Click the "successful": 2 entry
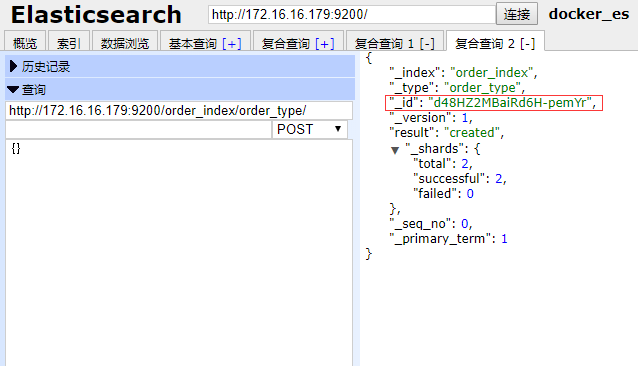This screenshot has width=638, height=366. [460, 179]
